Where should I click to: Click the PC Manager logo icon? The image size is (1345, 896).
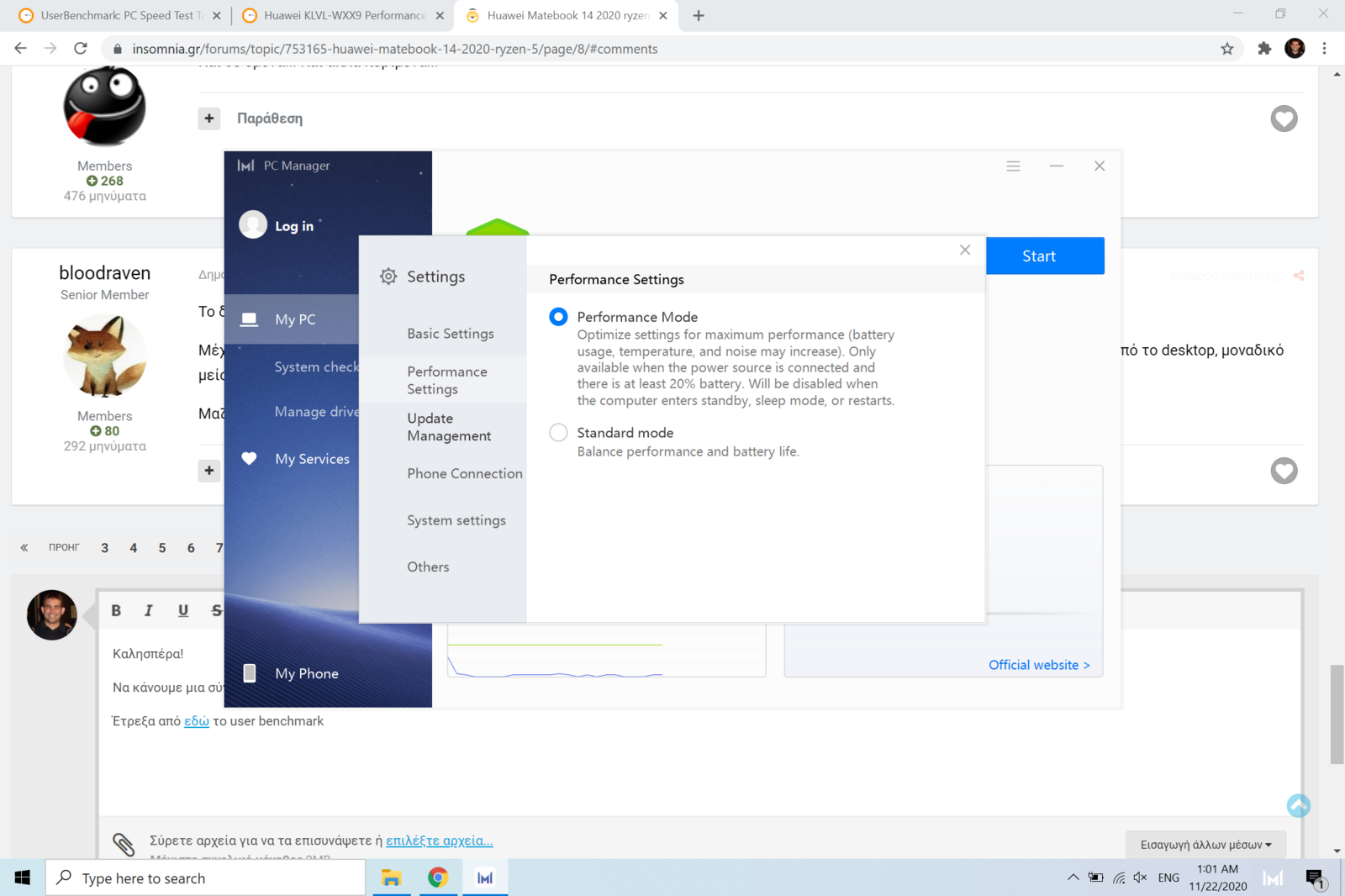pos(245,166)
